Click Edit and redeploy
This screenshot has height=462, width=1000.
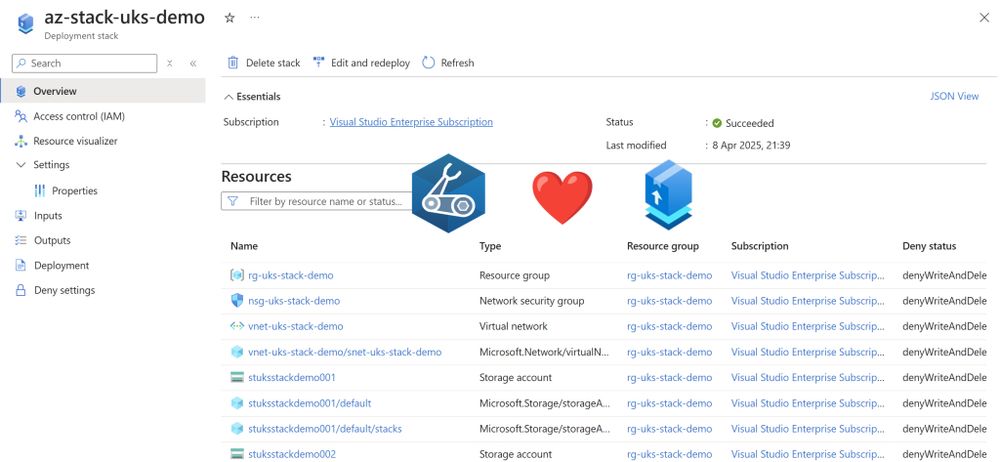362,63
